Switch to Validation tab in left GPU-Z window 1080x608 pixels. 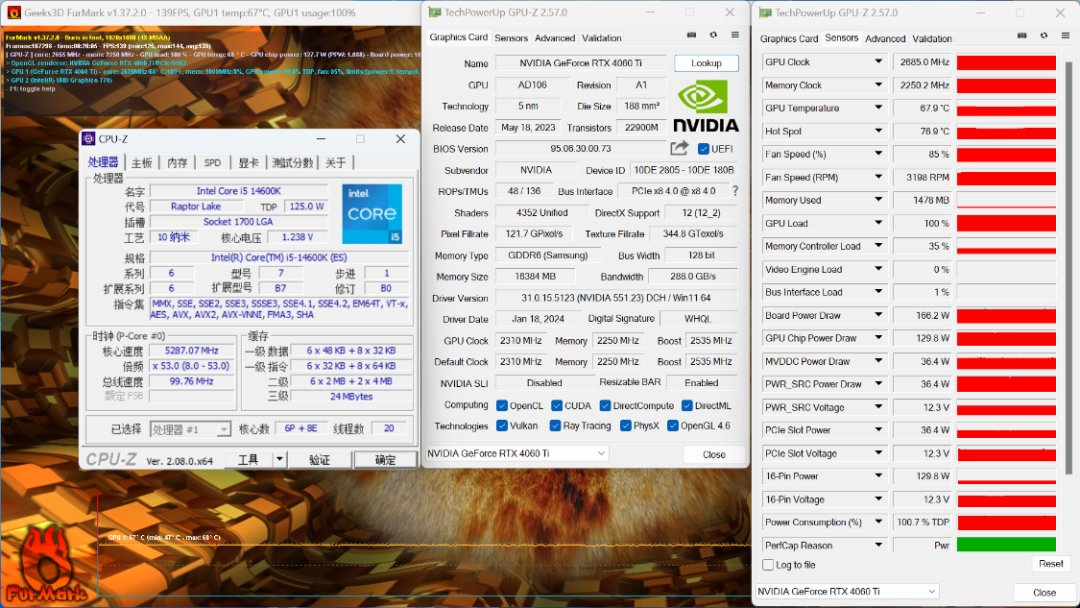tap(601, 38)
